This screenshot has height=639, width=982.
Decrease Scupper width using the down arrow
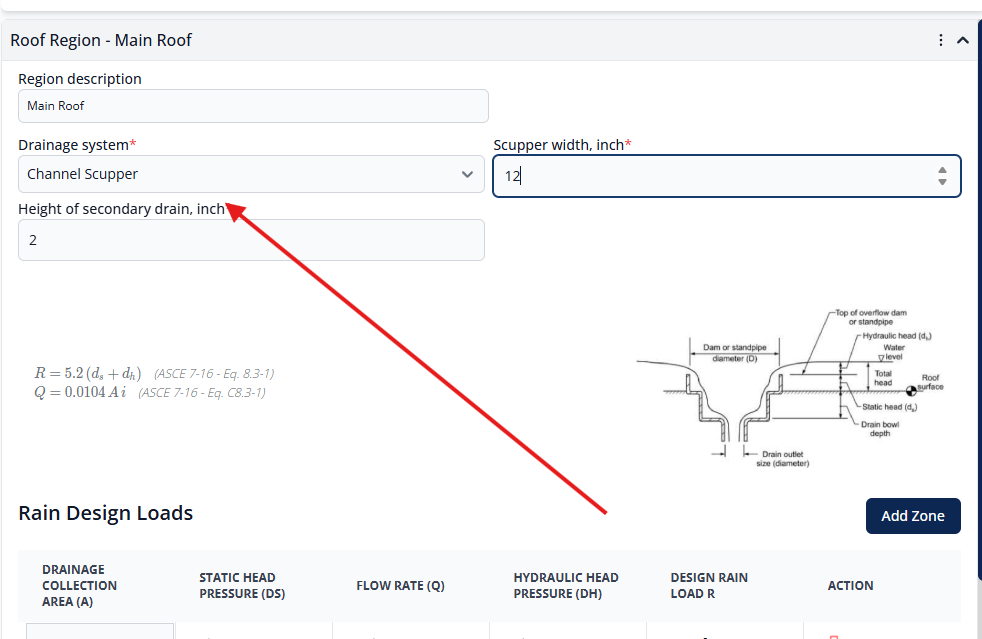pos(942,182)
